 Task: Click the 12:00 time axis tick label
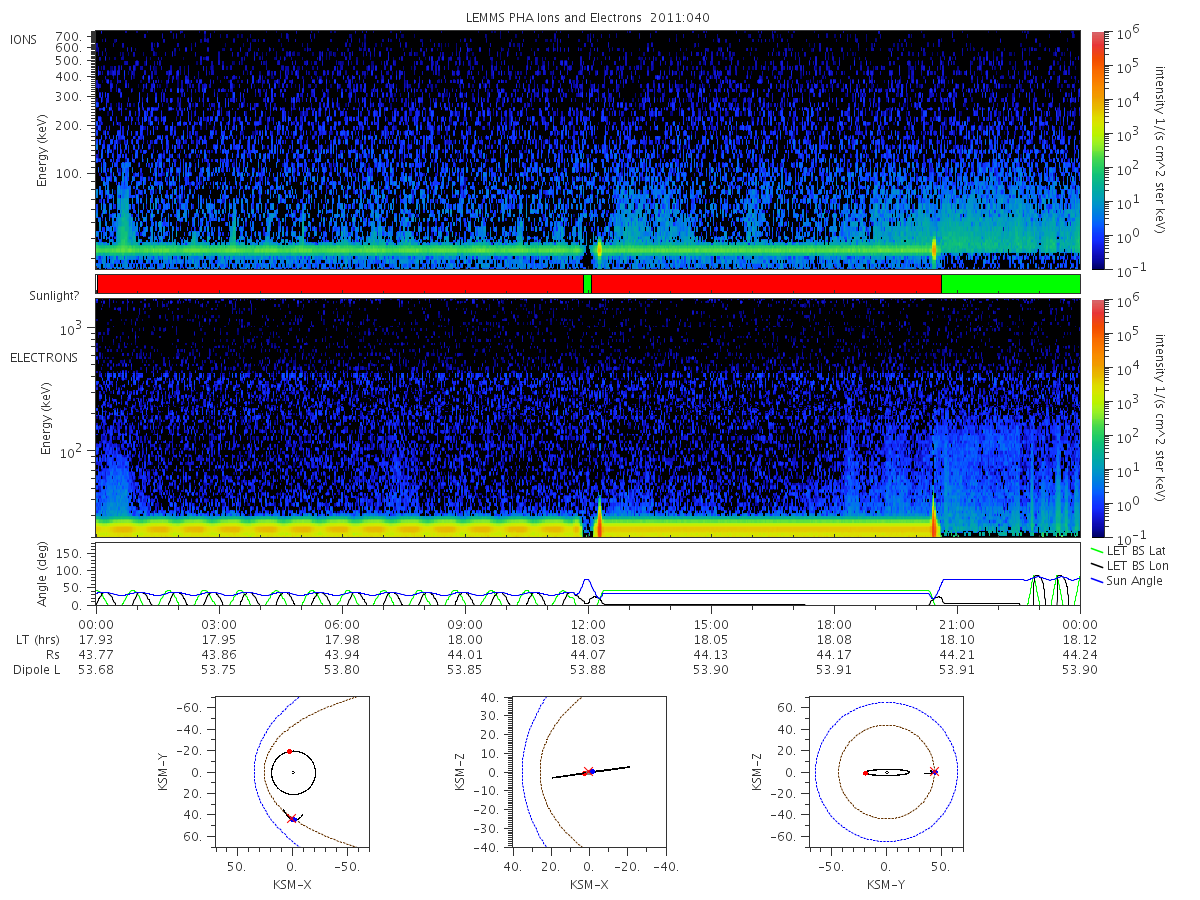point(588,625)
